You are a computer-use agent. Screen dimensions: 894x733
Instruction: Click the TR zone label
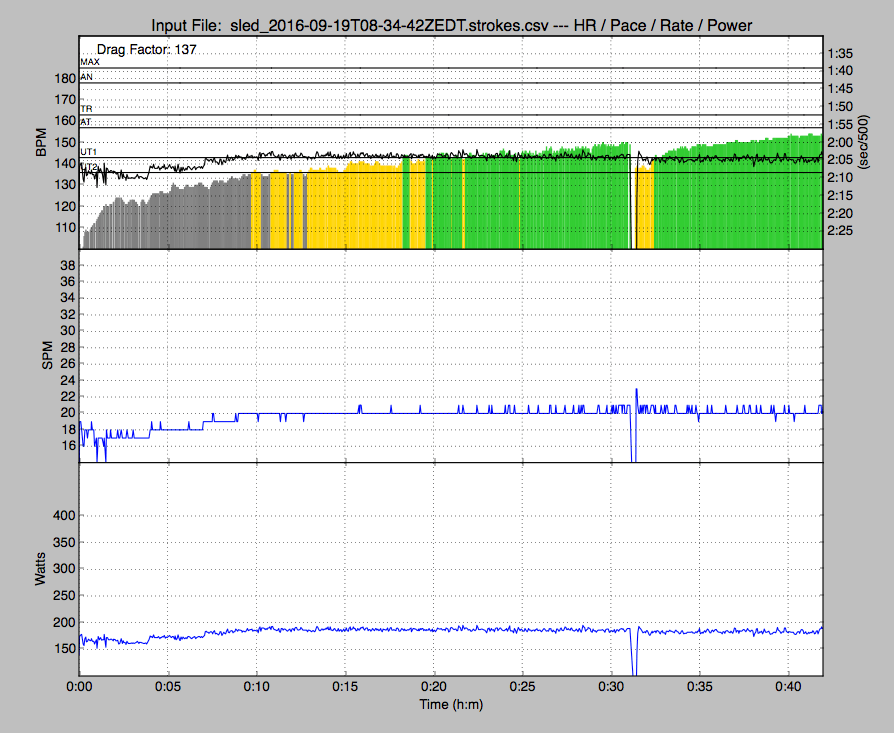point(86,106)
